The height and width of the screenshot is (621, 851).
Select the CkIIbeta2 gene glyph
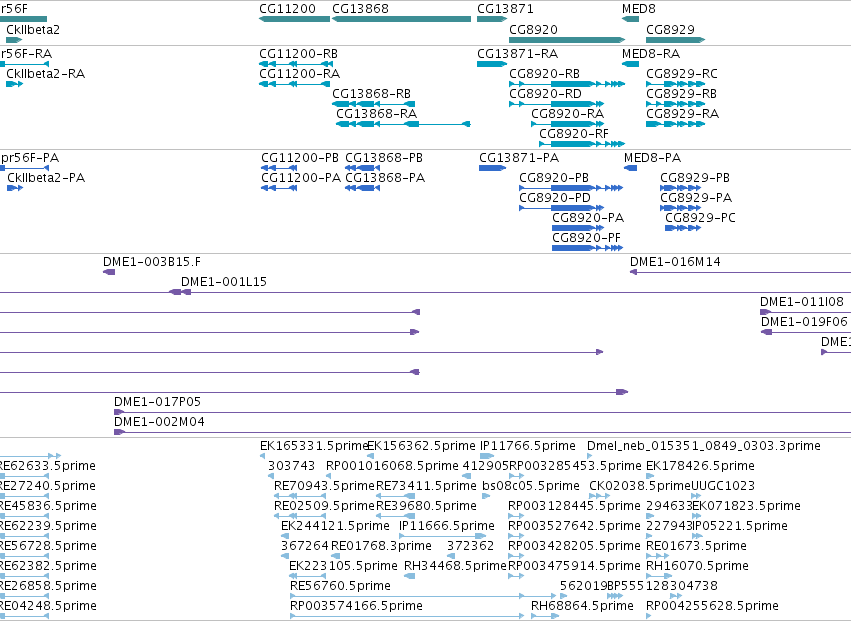click(14, 40)
